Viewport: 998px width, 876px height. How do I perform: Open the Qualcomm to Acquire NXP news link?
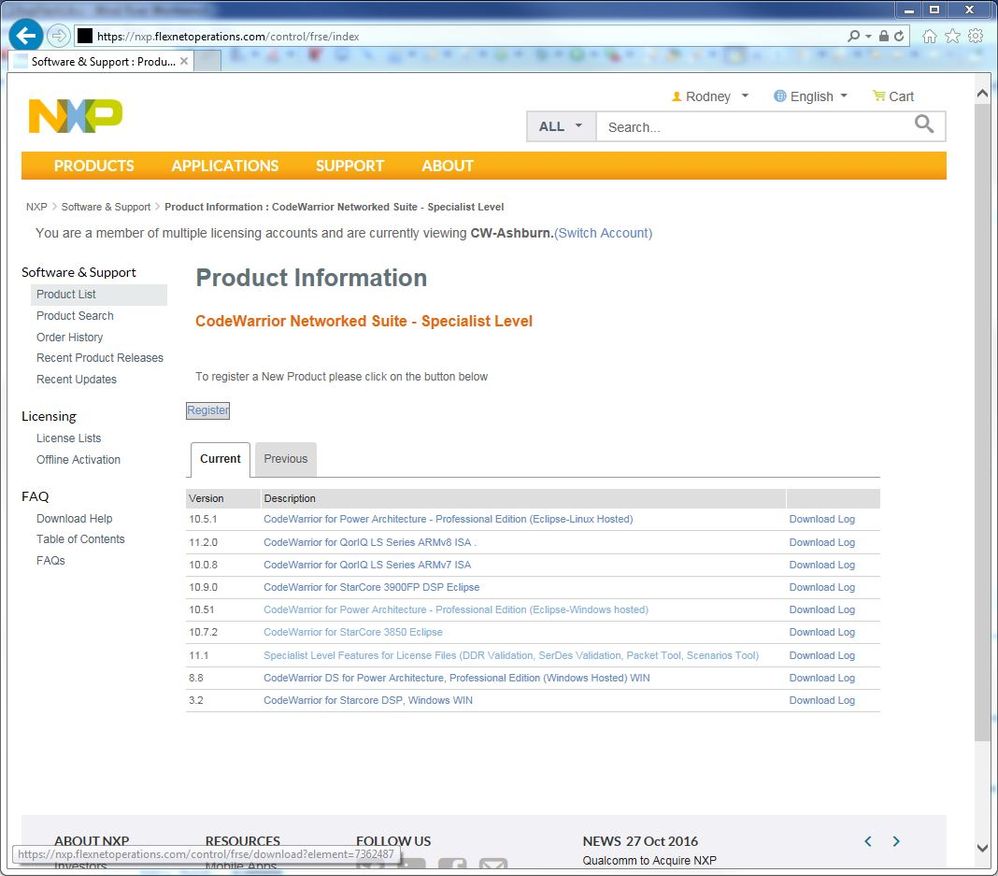pos(649,861)
